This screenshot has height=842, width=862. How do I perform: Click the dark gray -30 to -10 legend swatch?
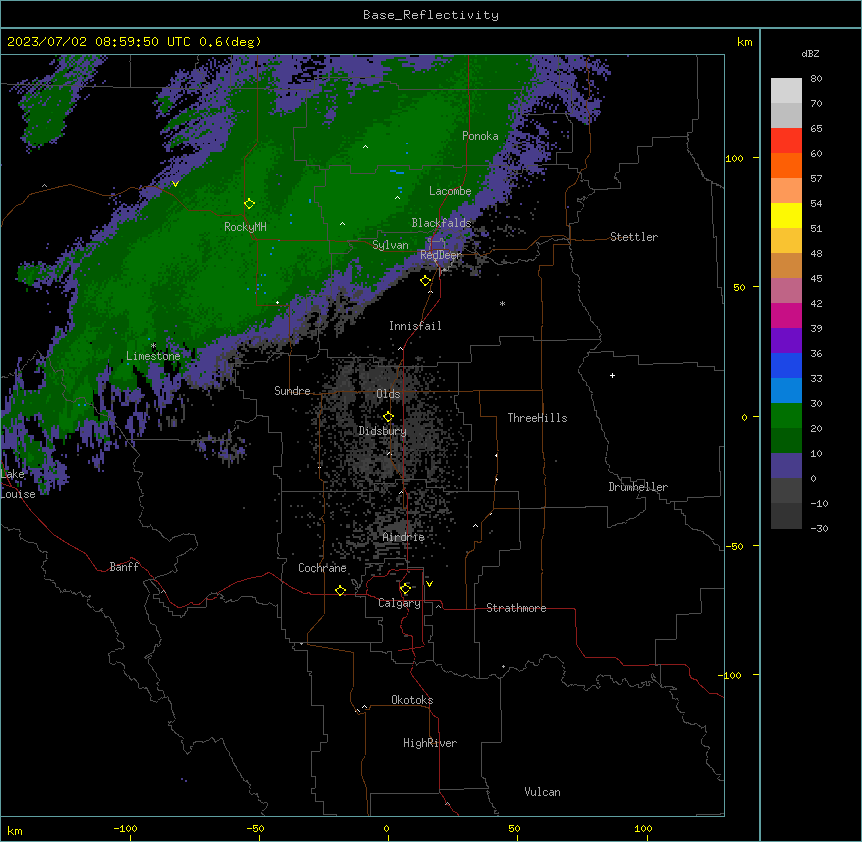(x=786, y=516)
